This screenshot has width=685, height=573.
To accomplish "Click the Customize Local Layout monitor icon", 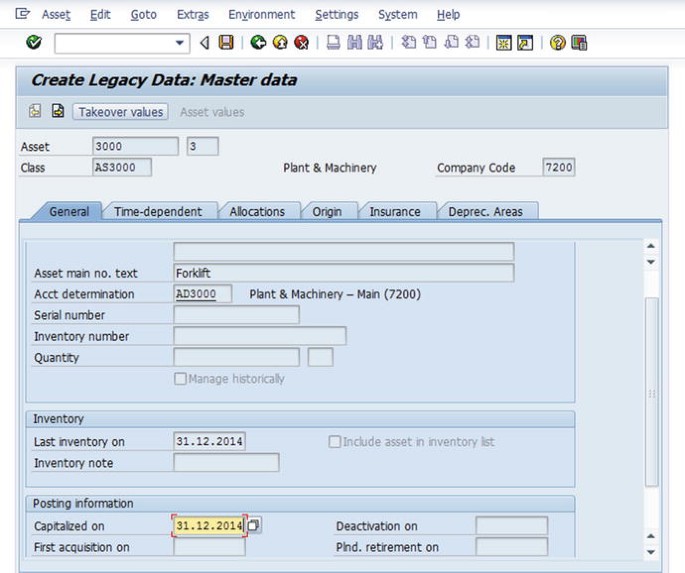I will point(579,43).
